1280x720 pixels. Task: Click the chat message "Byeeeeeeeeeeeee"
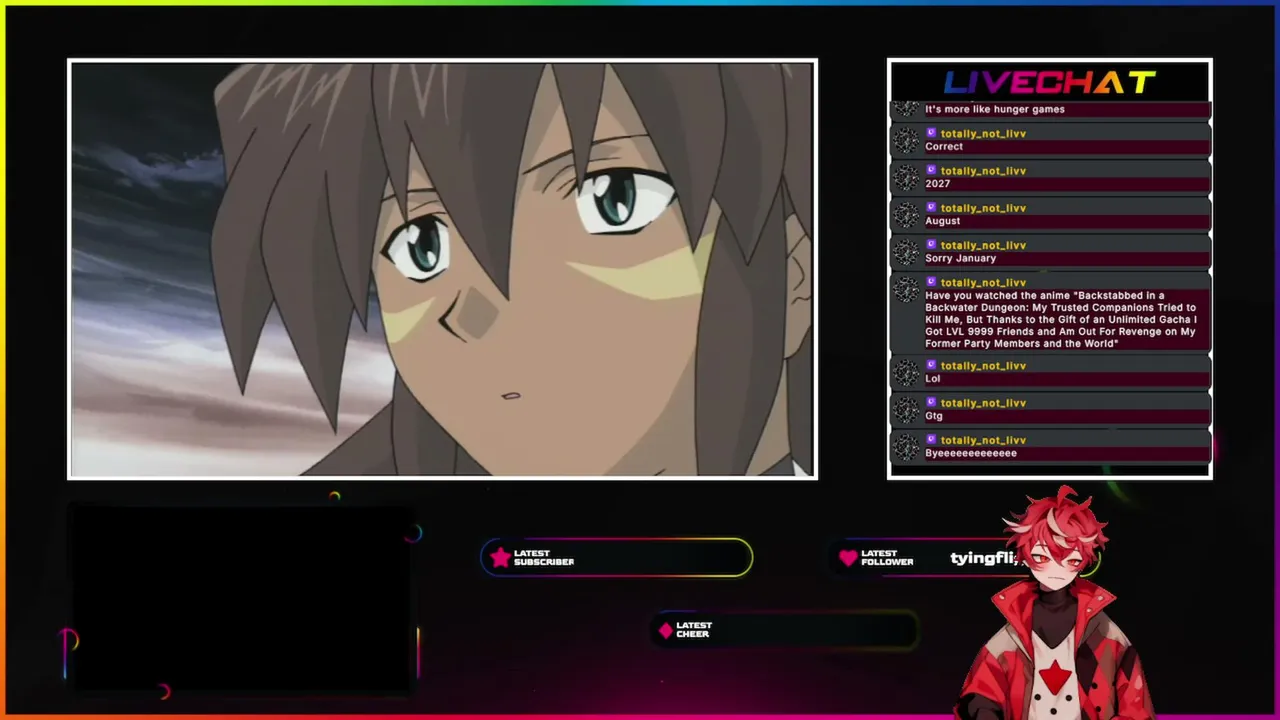point(971,453)
